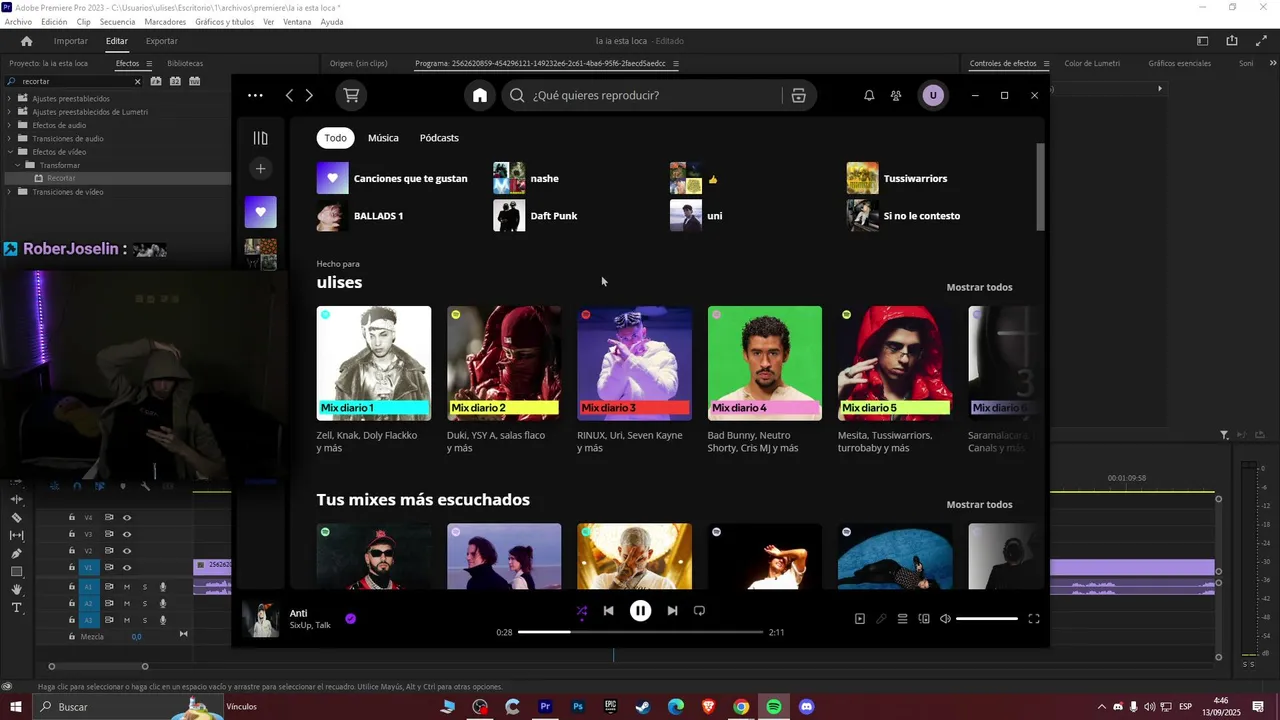Open Efectos panel menu icon

(x=149, y=63)
